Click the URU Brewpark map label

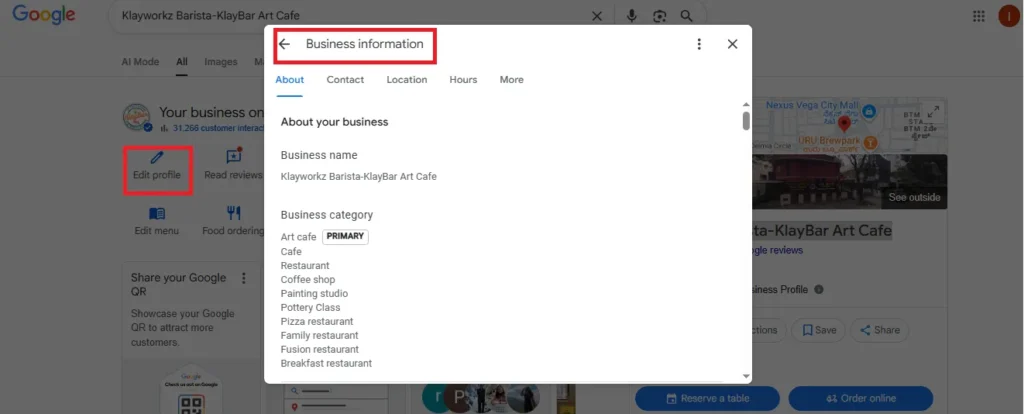click(829, 141)
